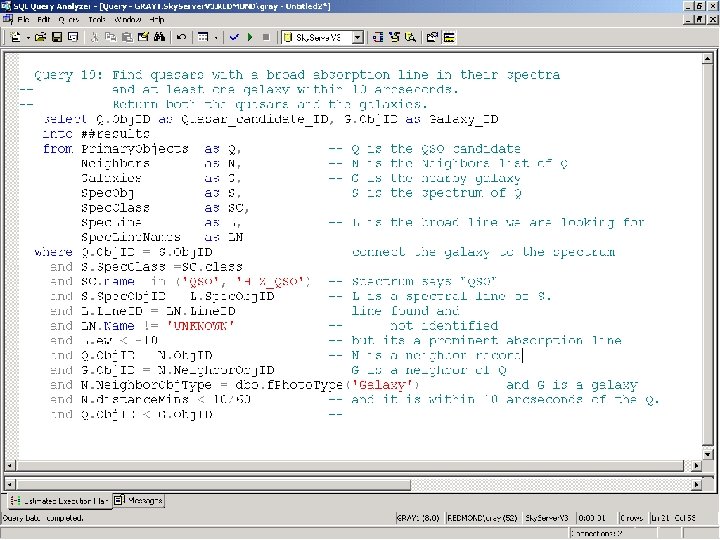
Task: Click the 'SpecLineNames as LN' line
Action: (x=162, y=237)
